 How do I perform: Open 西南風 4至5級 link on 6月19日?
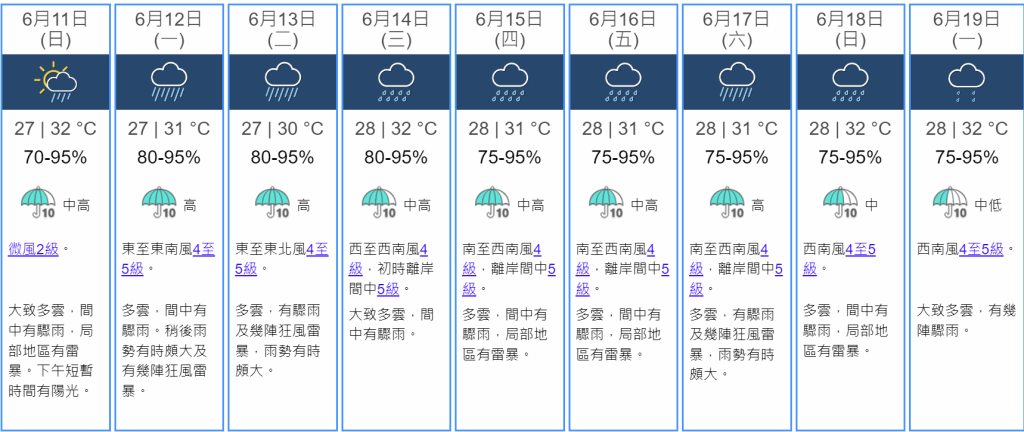pyautogui.click(x=980, y=249)
